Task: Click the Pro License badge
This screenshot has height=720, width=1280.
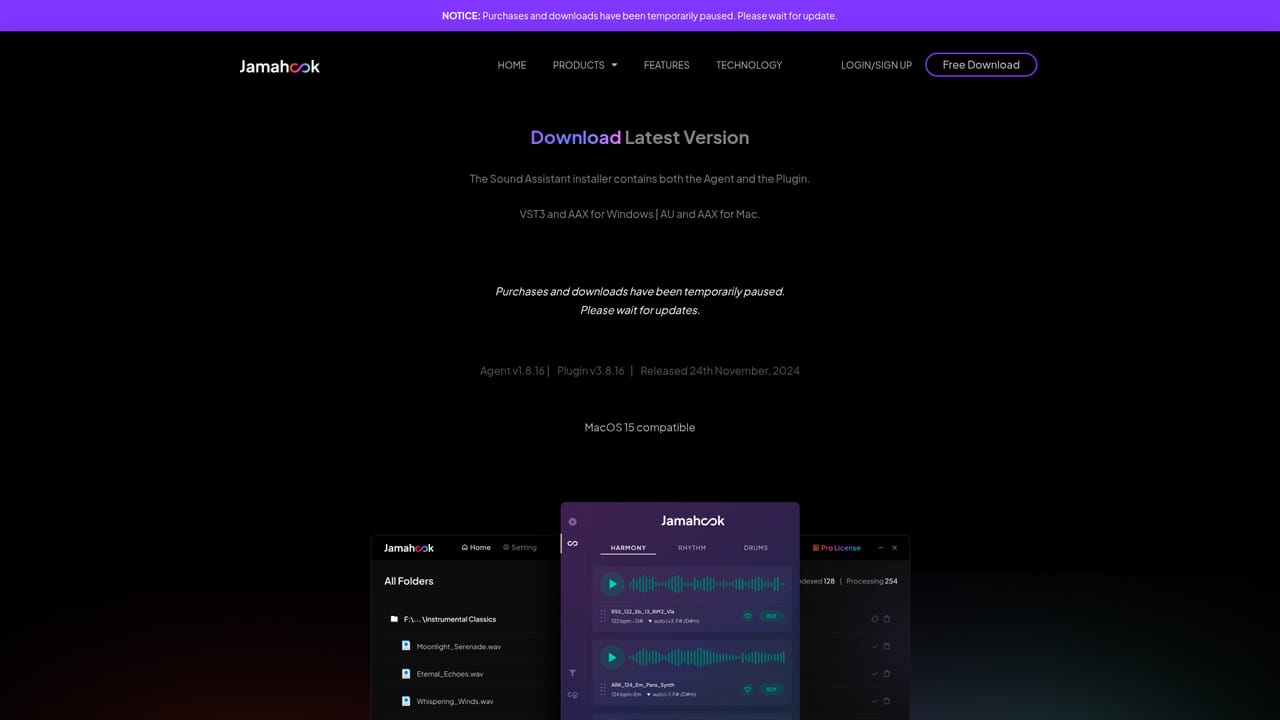Action: coord(836,548)
